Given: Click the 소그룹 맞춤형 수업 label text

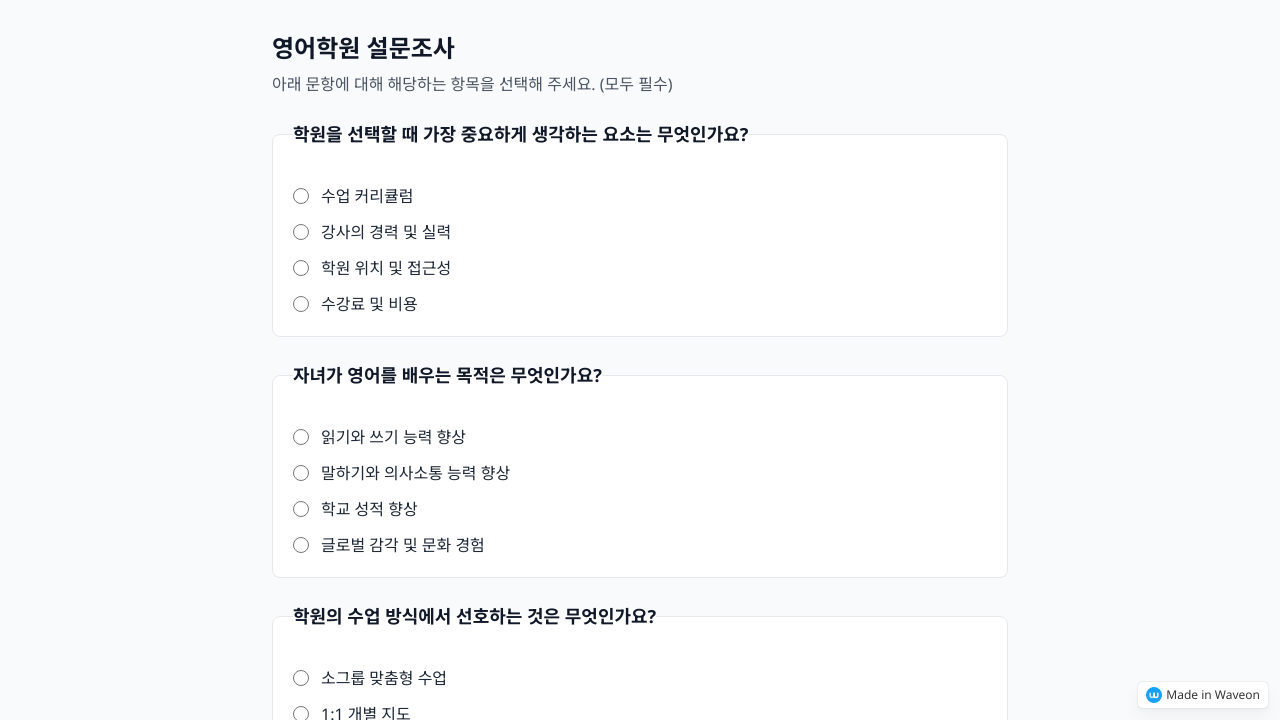Looking at the screenshot, I should tap(384, 678).
